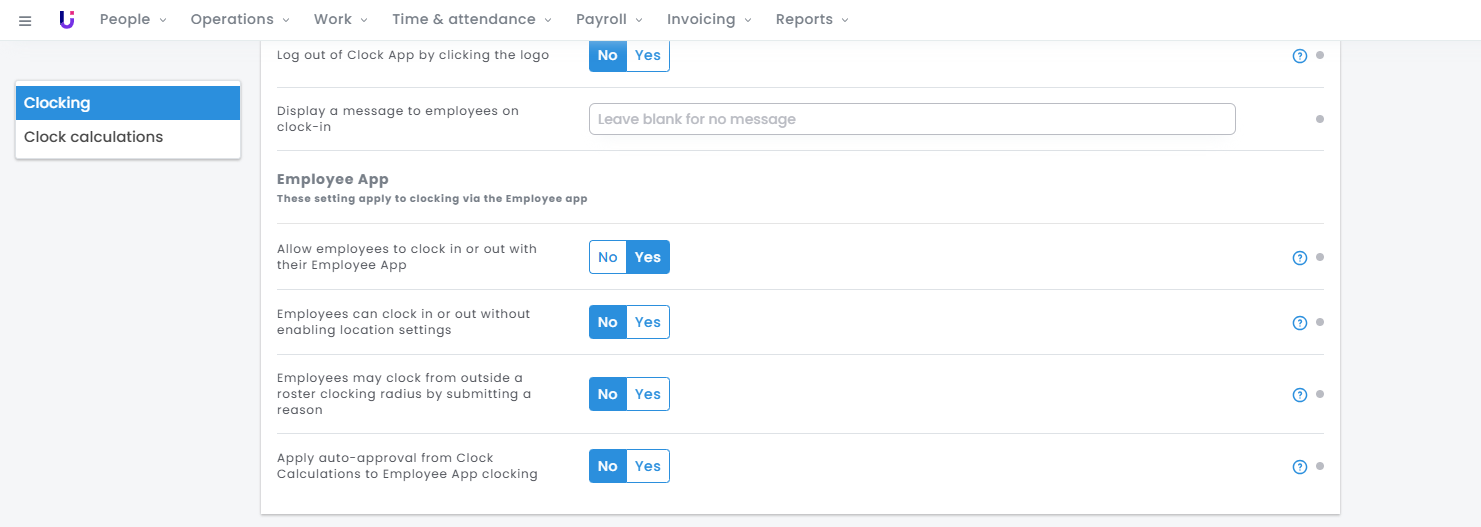Open help for Employee App clocking setting
The width and height of the screenshot is (1481, 527).
click(1299, 258)
